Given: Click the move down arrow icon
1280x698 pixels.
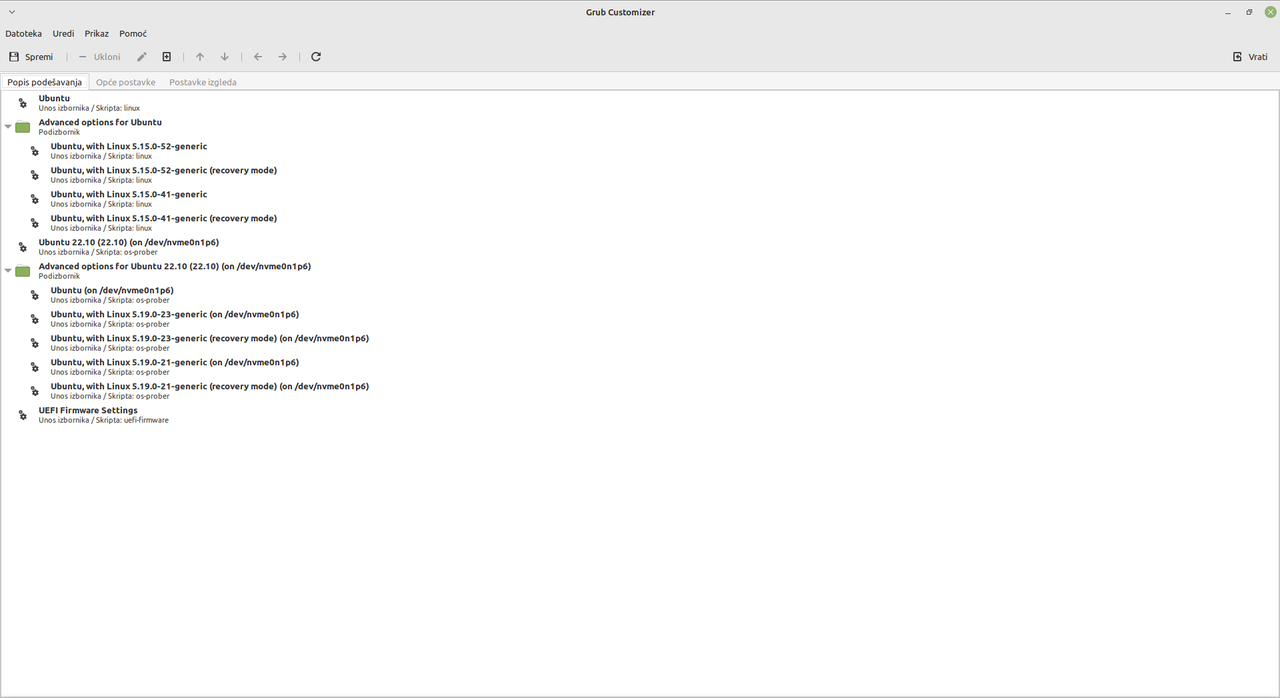Looking at the screenshot, I should coord(225,57).
